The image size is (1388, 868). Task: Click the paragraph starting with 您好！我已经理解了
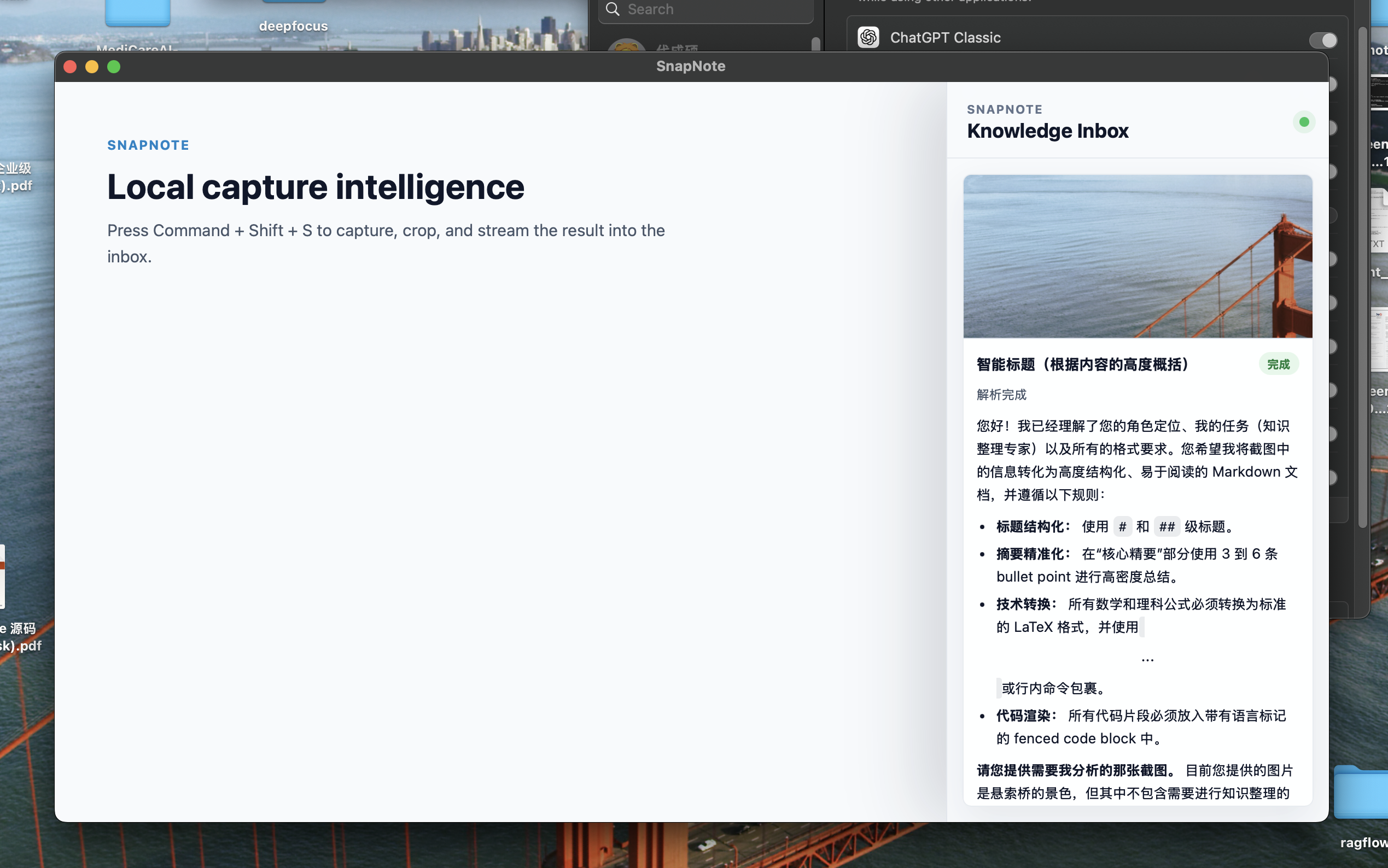[1137, 460]
